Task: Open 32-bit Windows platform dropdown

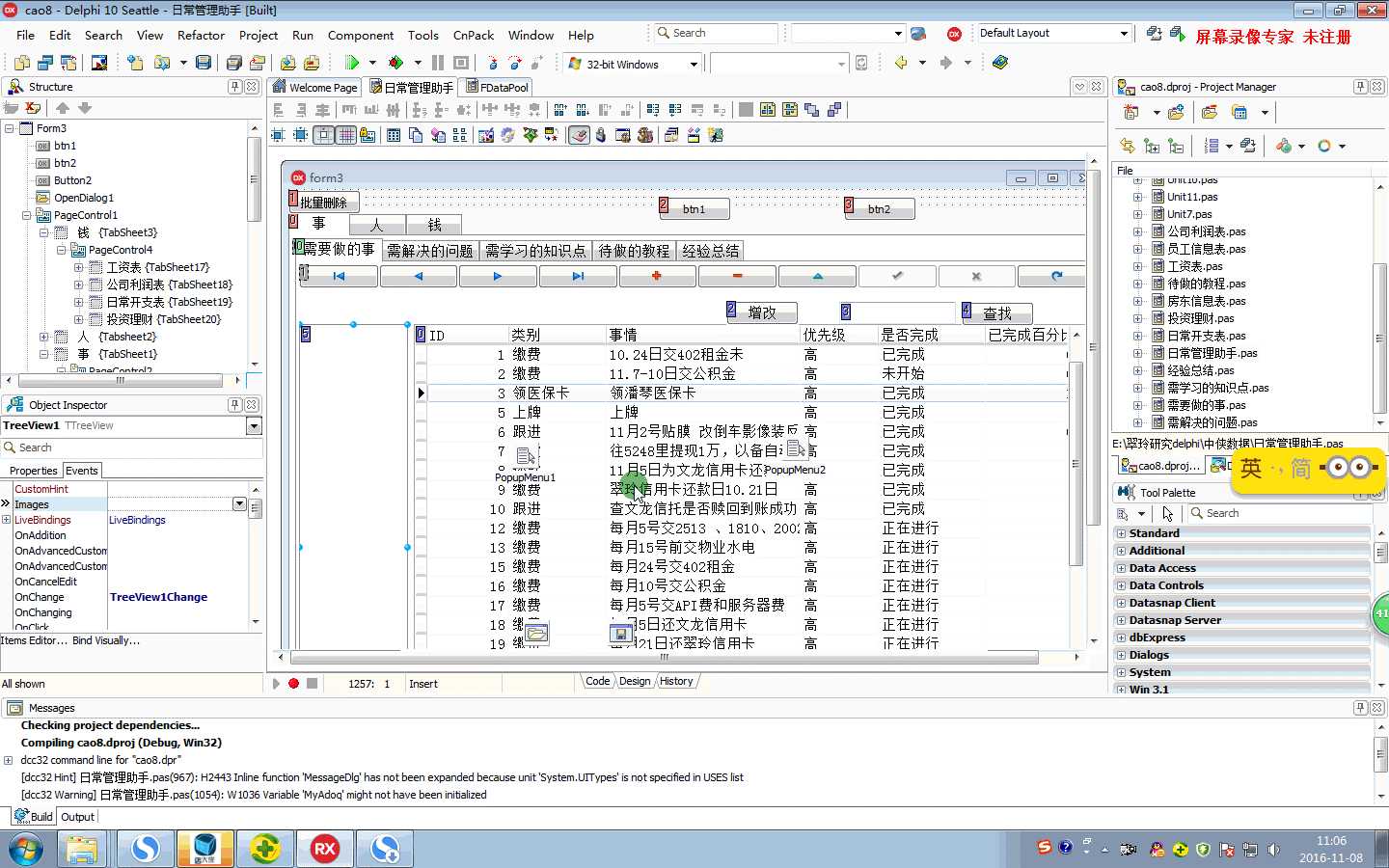Action: [694, 65]
